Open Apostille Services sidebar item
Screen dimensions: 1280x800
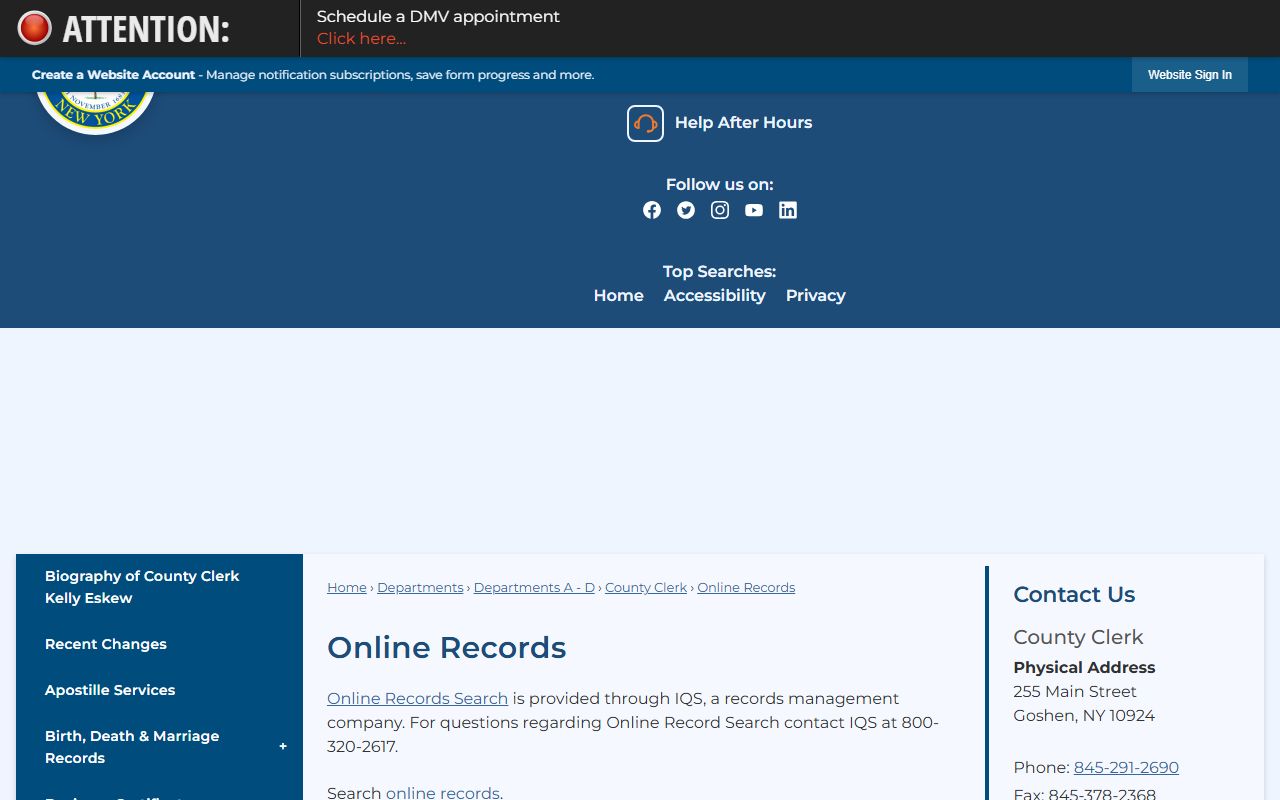[110, 690]
